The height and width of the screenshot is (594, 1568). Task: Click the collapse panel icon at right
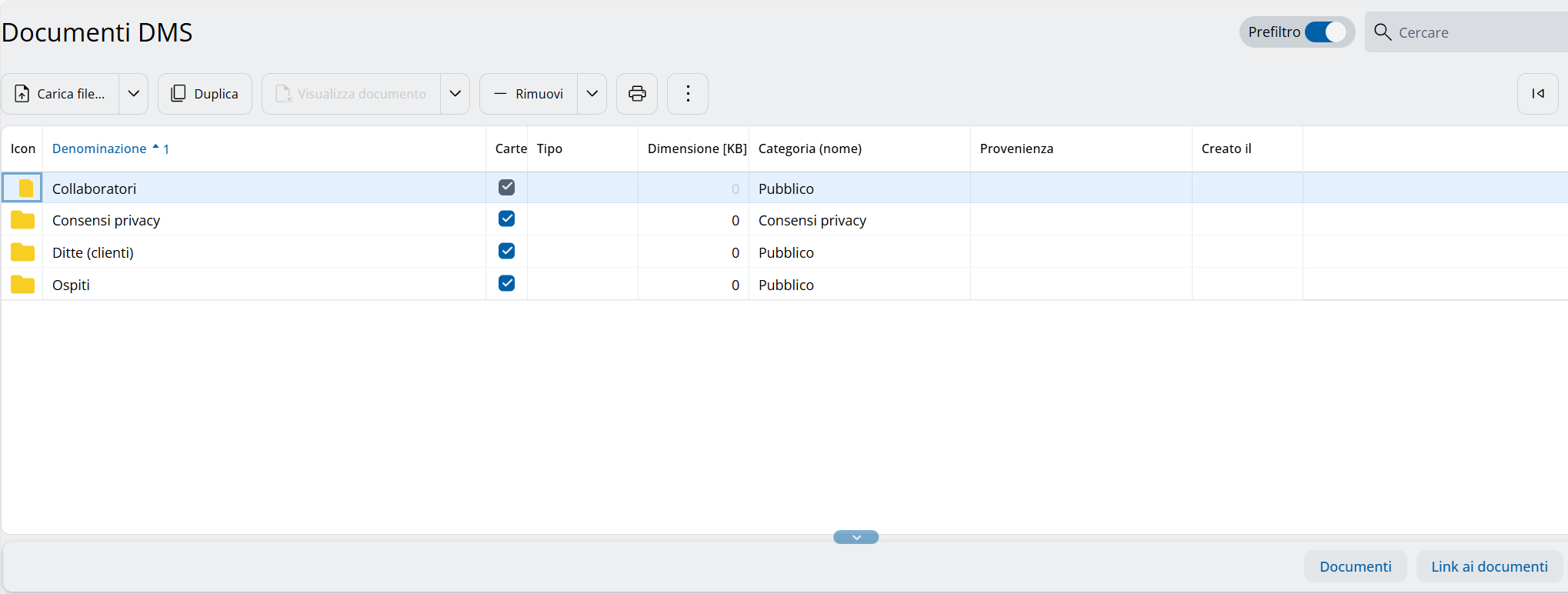pyautogui.click(x=1537, y=94)
